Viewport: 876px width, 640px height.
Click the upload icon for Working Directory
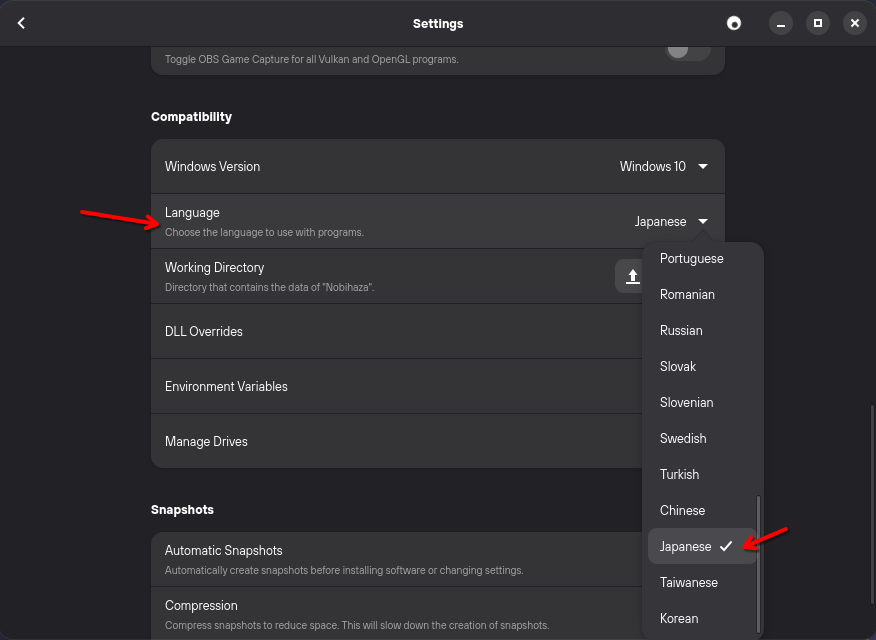(632, 276)
